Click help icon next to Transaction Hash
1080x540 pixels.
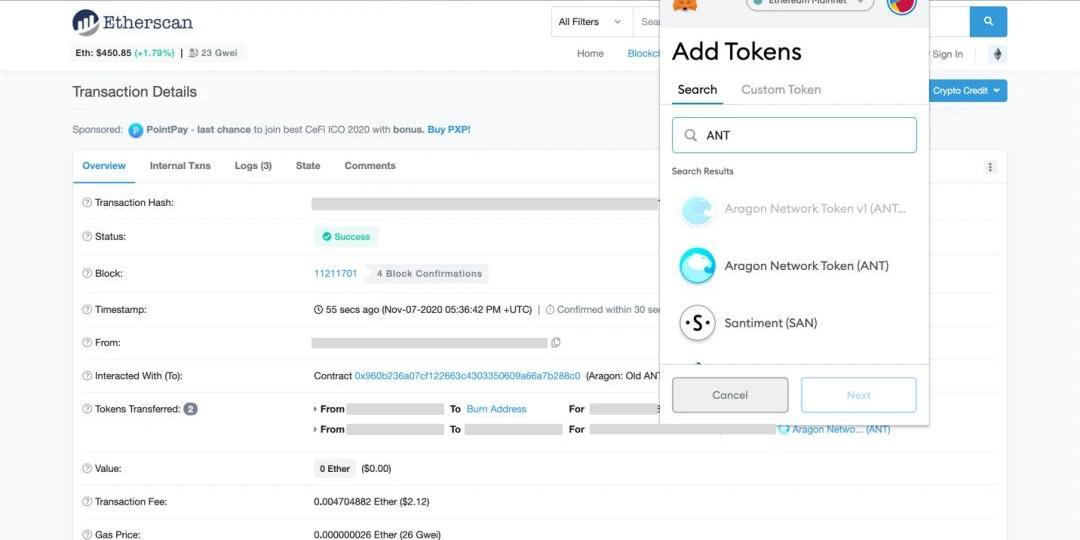pos(87,203)
